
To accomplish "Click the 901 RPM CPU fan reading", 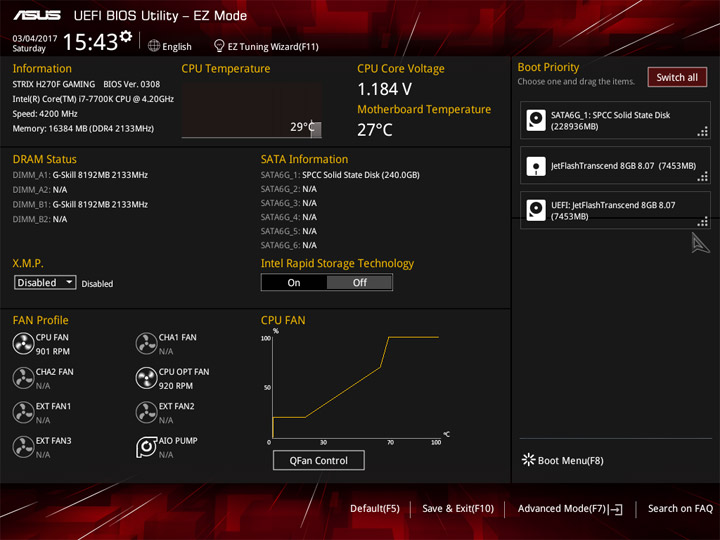I will (x=53, y=351).
